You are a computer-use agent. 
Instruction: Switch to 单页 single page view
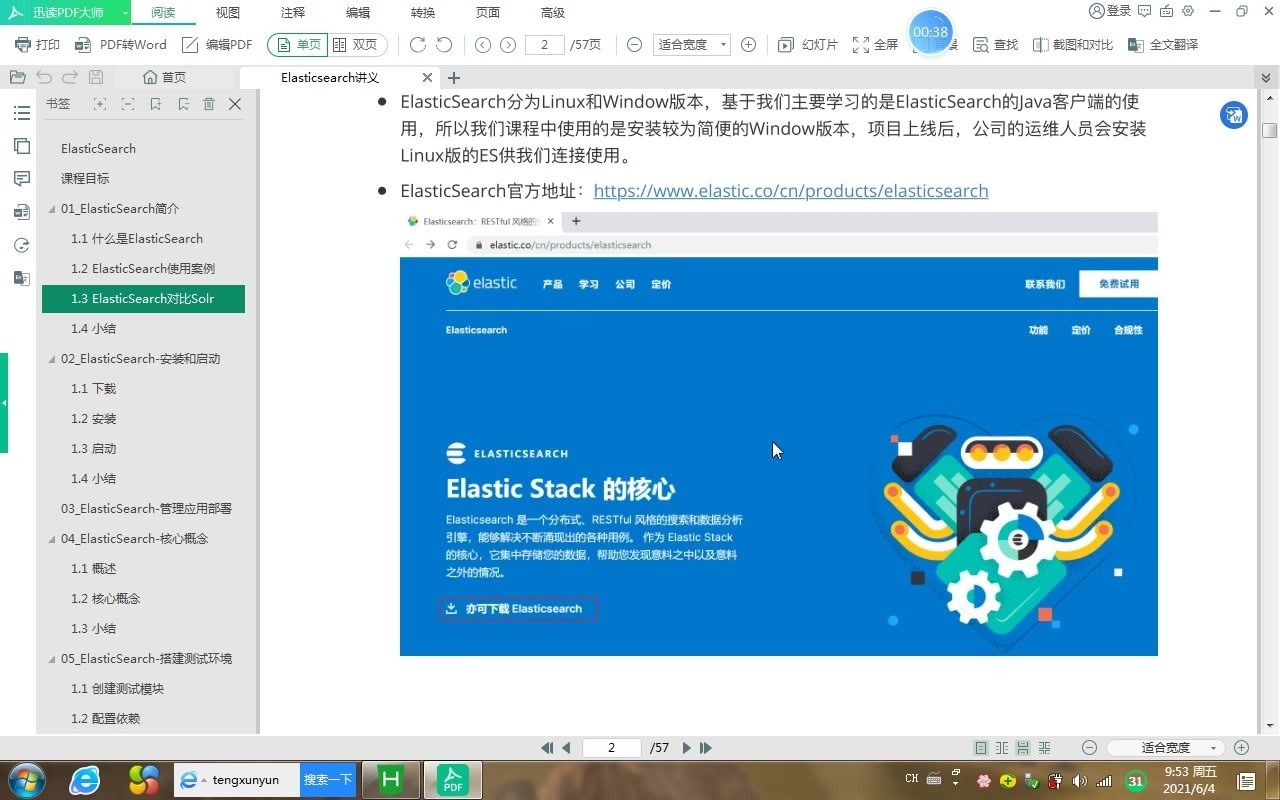pos(297,45)
